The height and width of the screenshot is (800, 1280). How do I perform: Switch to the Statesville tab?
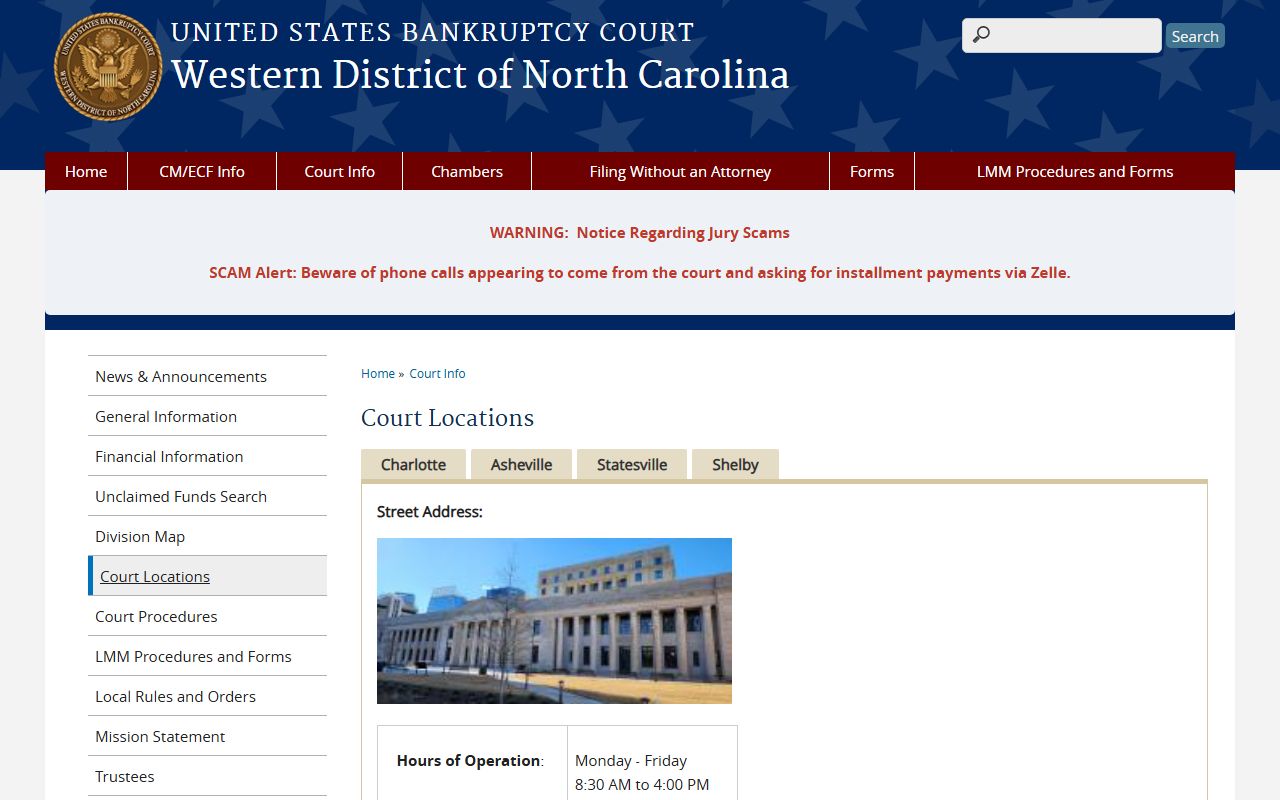pos(632,464)
